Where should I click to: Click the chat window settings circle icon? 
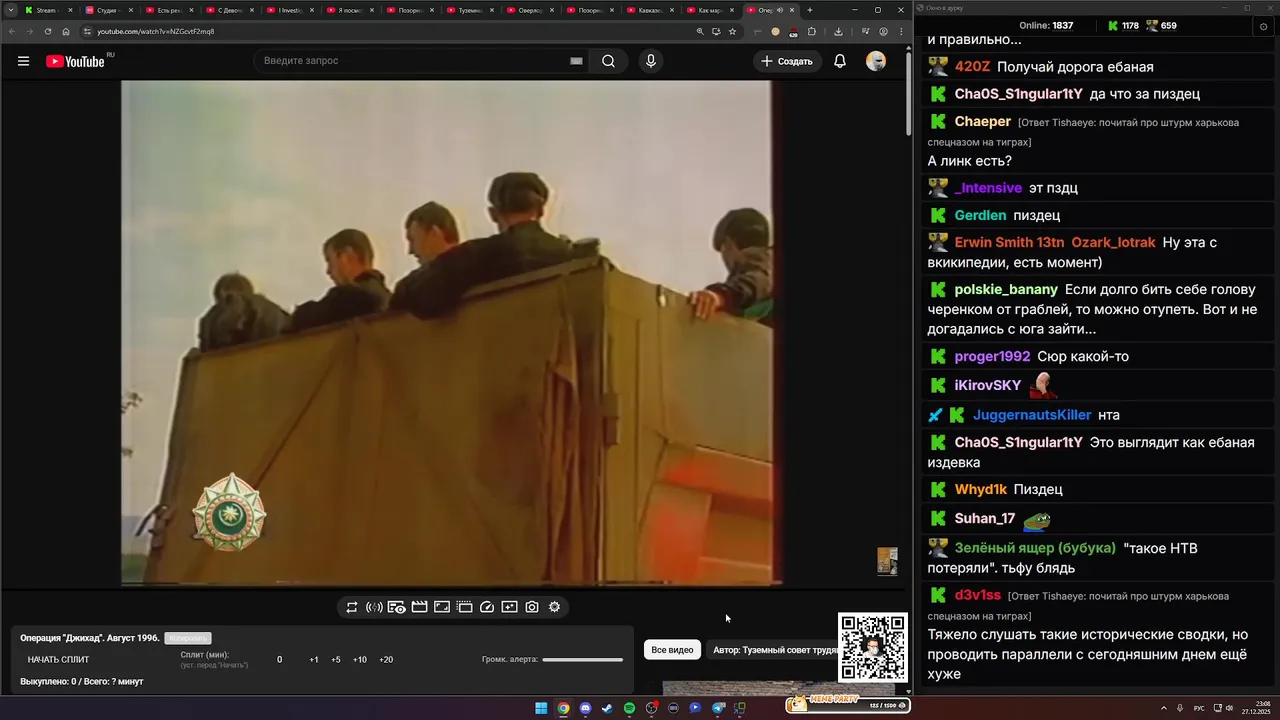1263,26
